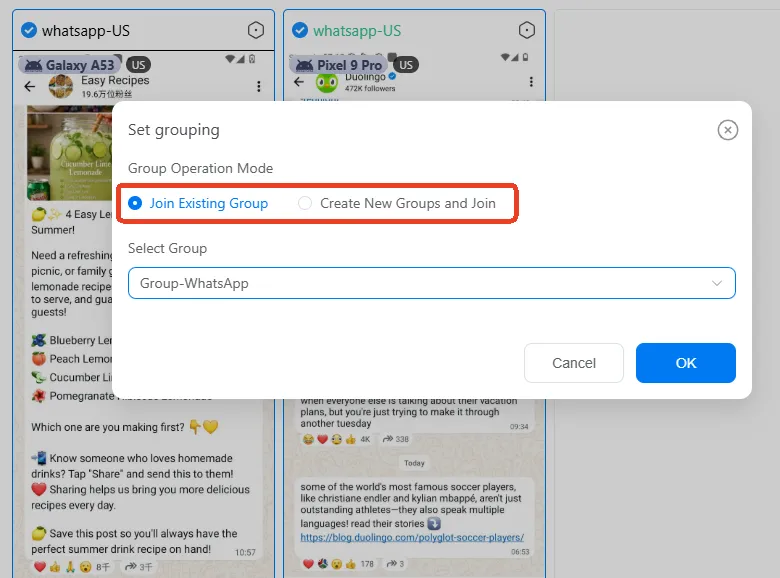Click the 472K followers text
This screenshot has width=780, height=578.
pos(370,89)
